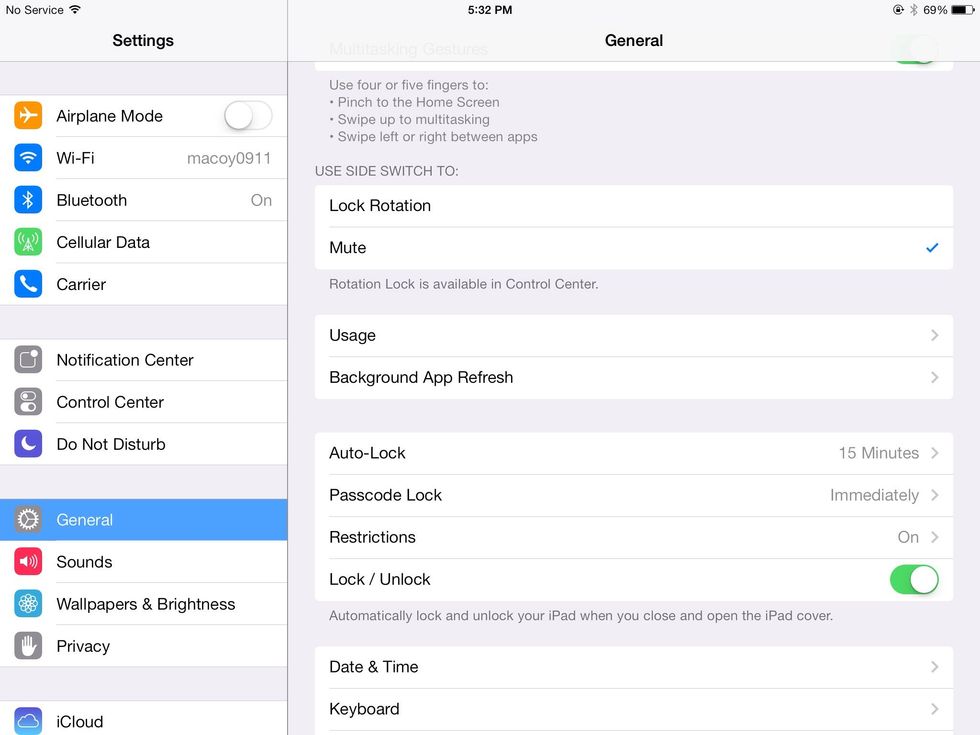Open Background App Refresh settings
The height and width of the screenshot is (735, 980).
(633, 378)
